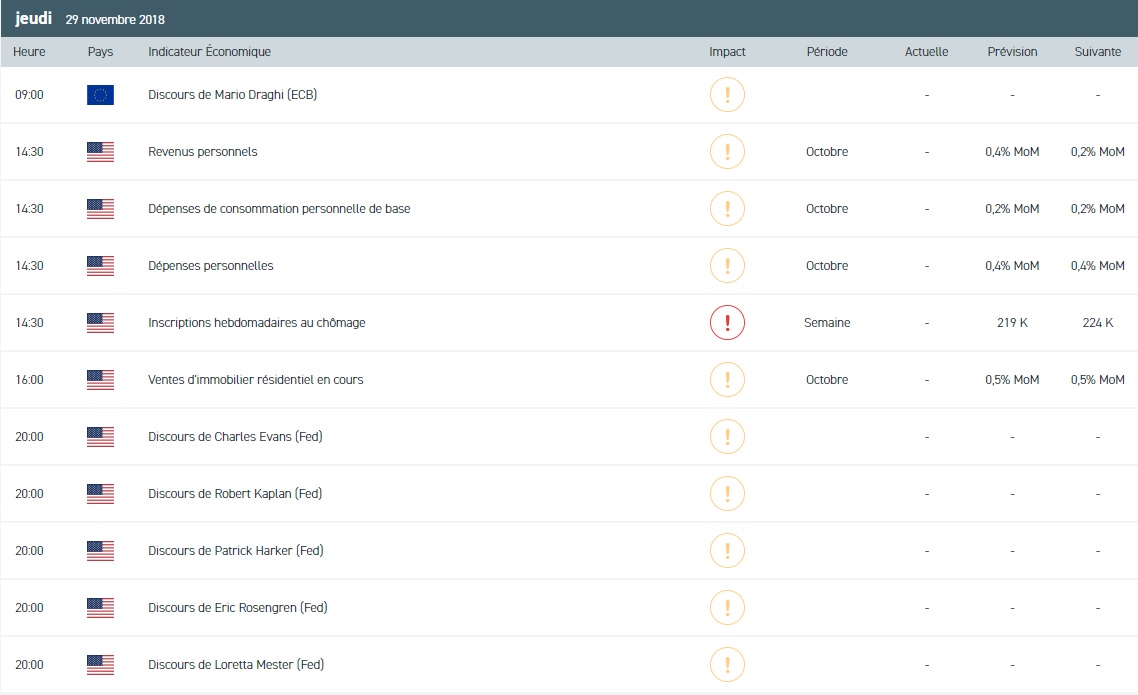Select the Indicateur Économique column header
The width and height of the screenshot is (1138, 695).
click(209, 52)
